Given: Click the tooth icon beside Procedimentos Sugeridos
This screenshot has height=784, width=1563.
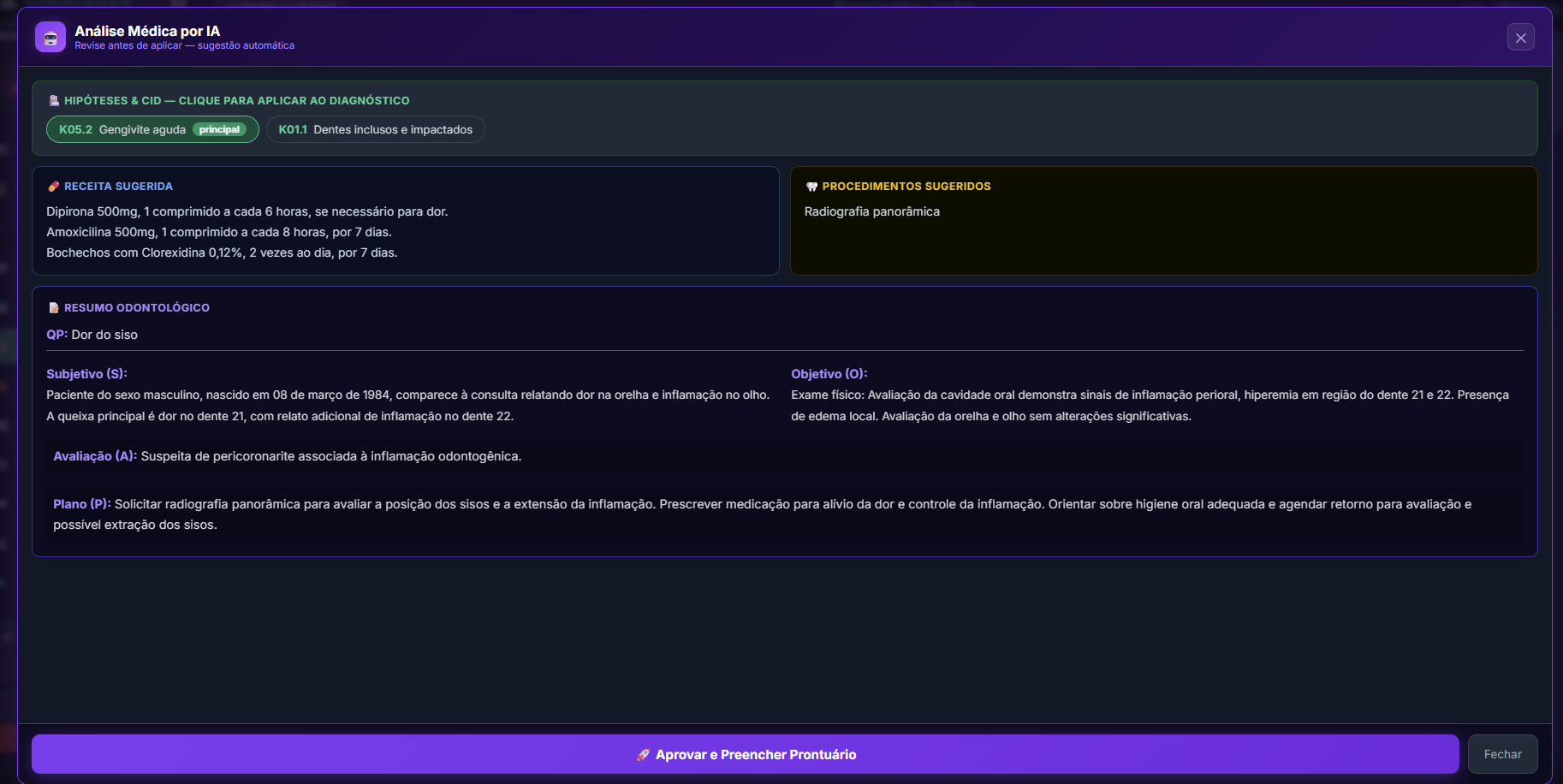Looking at the screenshot, I should click(x=811, y=187).
